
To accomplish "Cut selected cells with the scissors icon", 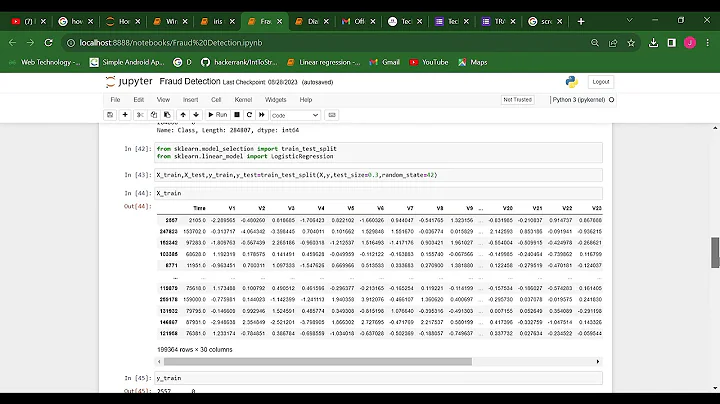I will [140, 115].
